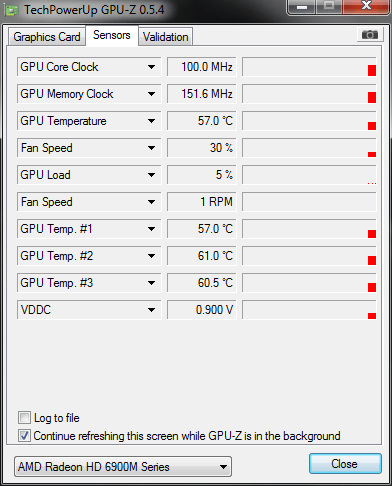The width and height of the screenshot is (392, 486).
Task: Expand the GPU Memory Clock dropdown arrow
Action: [151, 94]
